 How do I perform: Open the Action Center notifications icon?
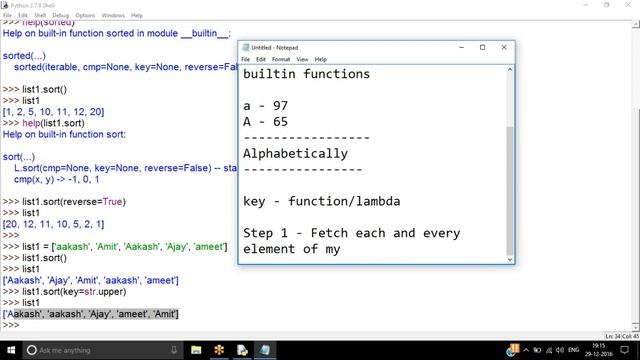624,350
